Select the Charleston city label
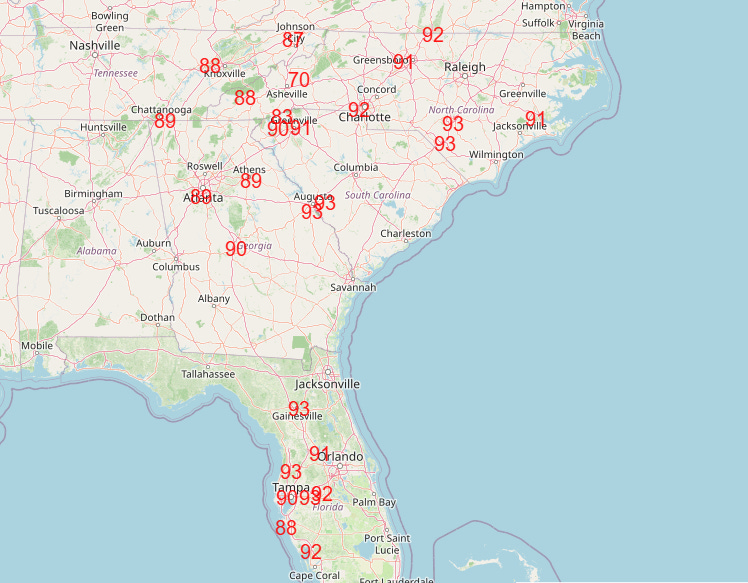 point(406,233)
